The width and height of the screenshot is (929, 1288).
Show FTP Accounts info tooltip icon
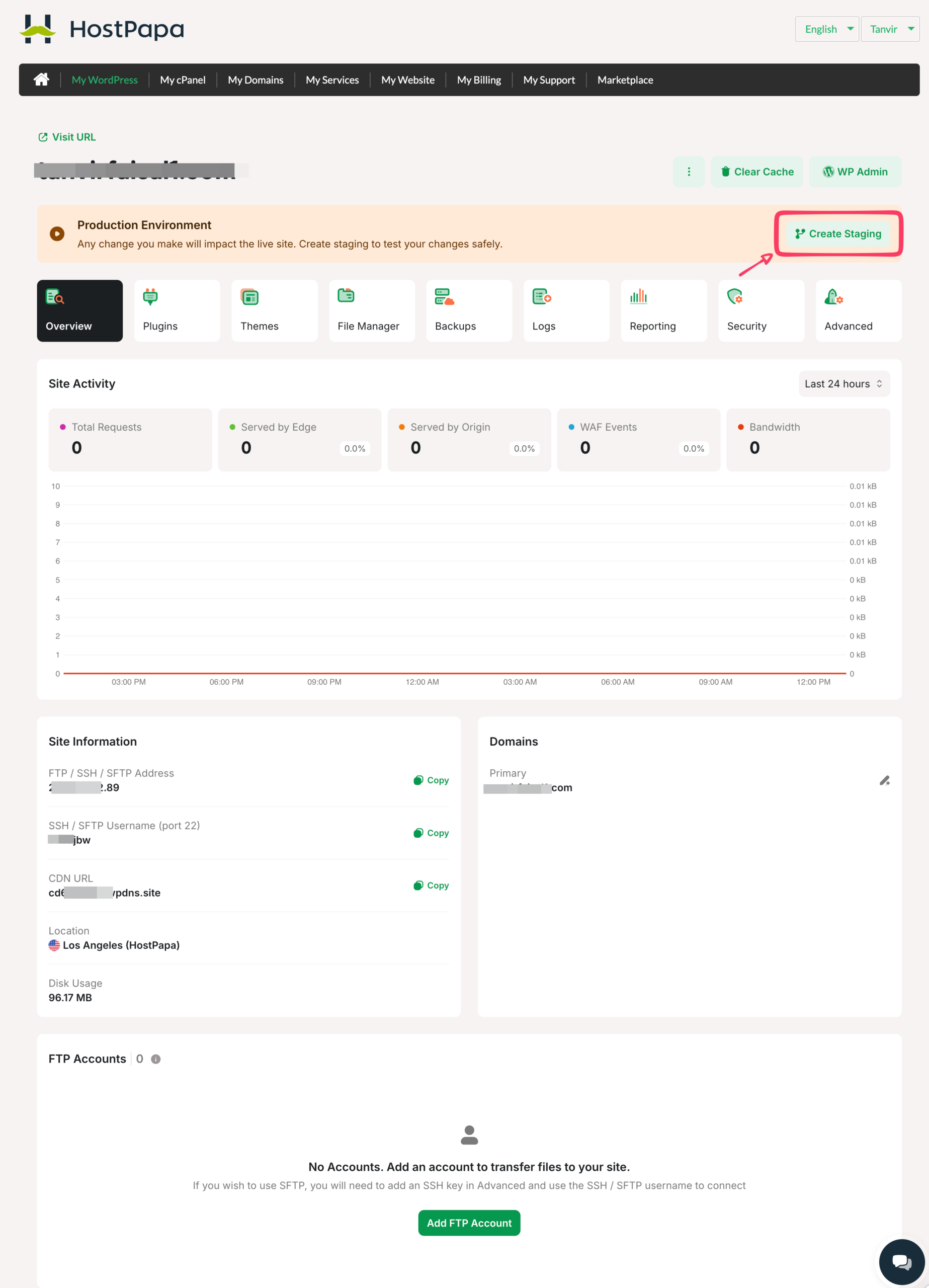click(x=155, y=1059)
